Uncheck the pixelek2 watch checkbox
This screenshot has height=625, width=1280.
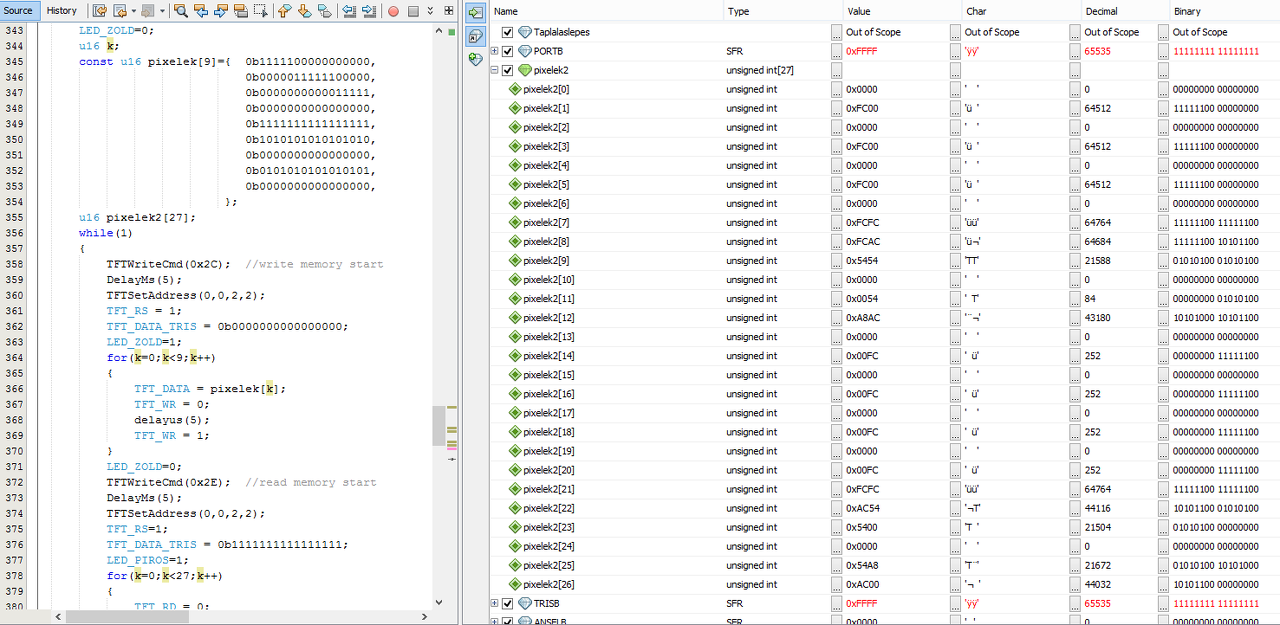(508, 70)
